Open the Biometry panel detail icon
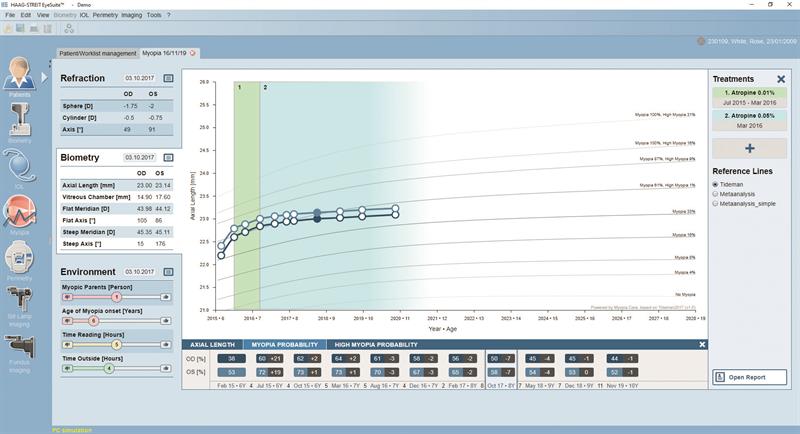This screenshot has width=800, height=434. click(x=168, y=158)
